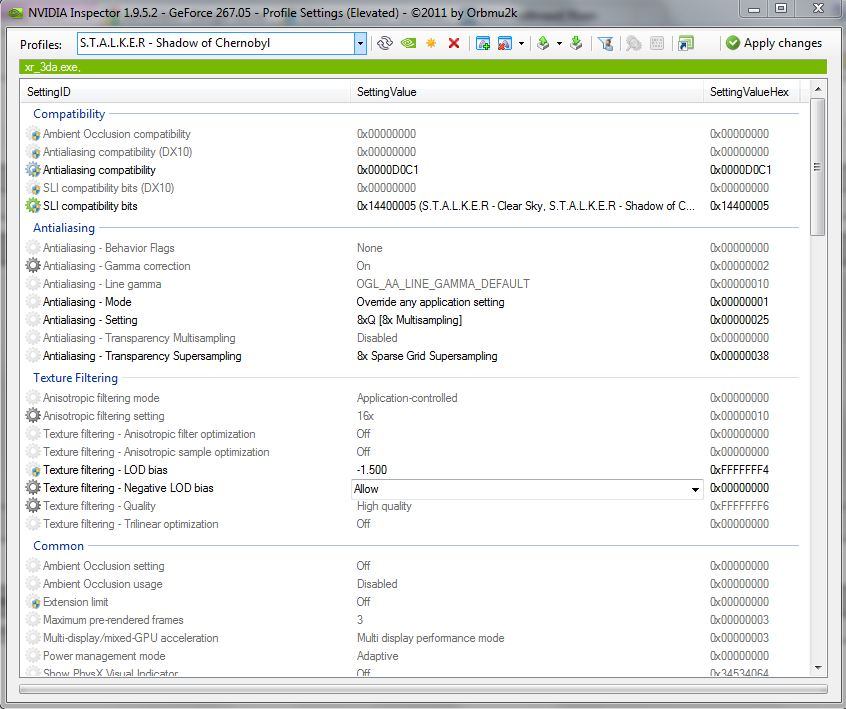Screen dimensions: 846x709
Task: Open dropdown arrow next to export icon
Action: tap(559, 43)
